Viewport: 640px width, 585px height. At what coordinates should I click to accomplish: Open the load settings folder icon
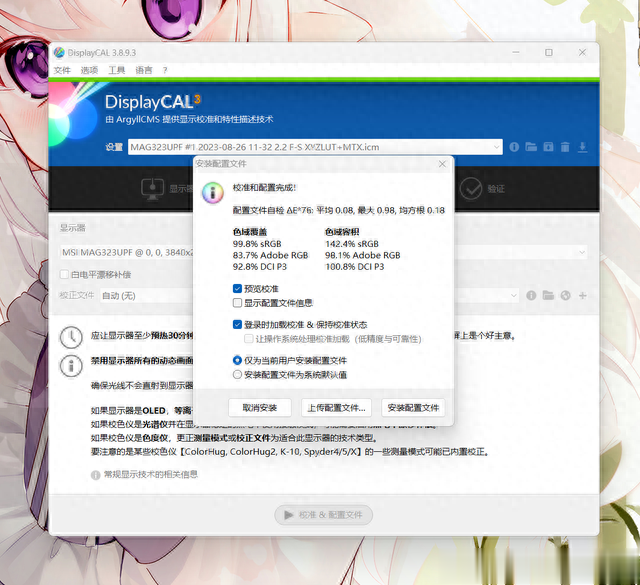pyautogui.click(x=531, y=147)
